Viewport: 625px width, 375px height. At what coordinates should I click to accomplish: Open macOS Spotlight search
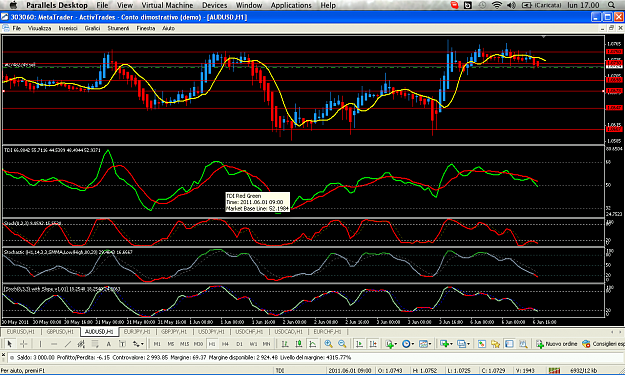click(x=611, y=5)
